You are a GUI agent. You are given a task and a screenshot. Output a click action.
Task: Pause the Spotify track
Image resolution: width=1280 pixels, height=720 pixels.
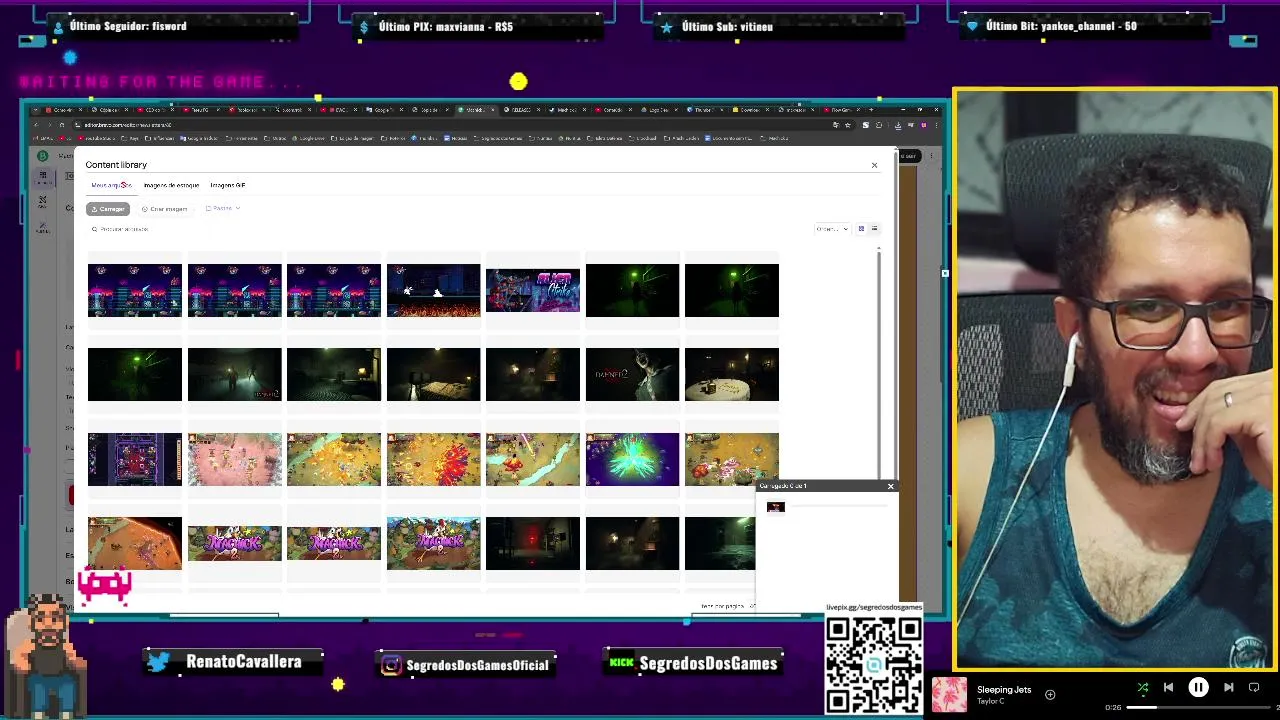pyautogui.click(x=1198, y=687)
